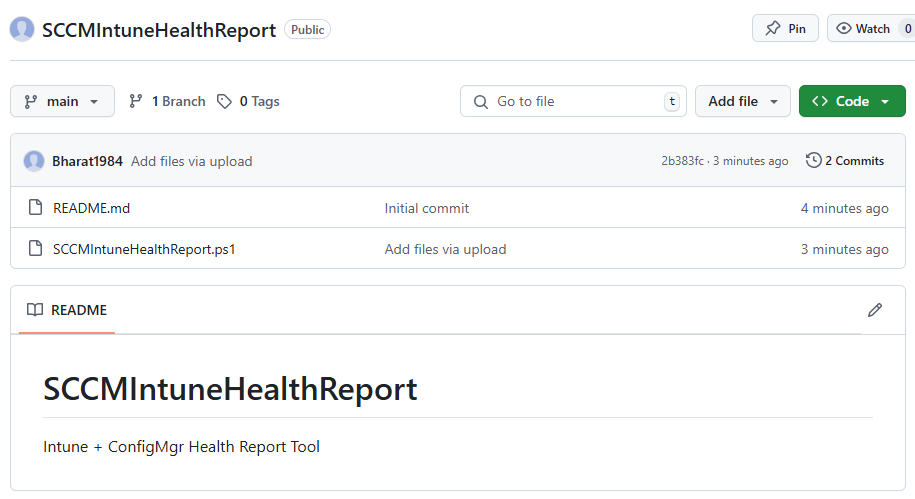Screen dimensions: 915x499
Task: Open the SCCMIntuneHealthReport.ps1 file
Action: (144, 249)
